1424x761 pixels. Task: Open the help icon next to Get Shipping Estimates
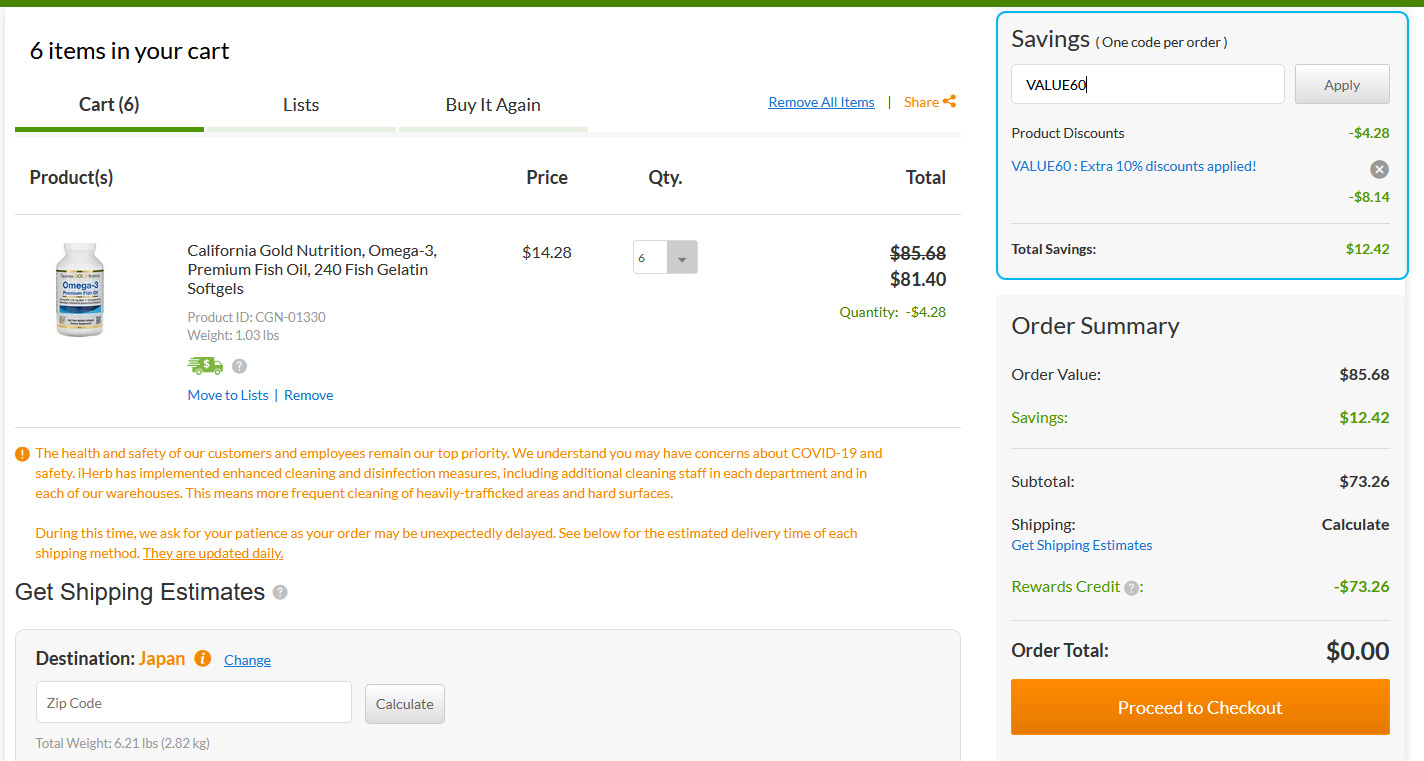coord(280,592)
